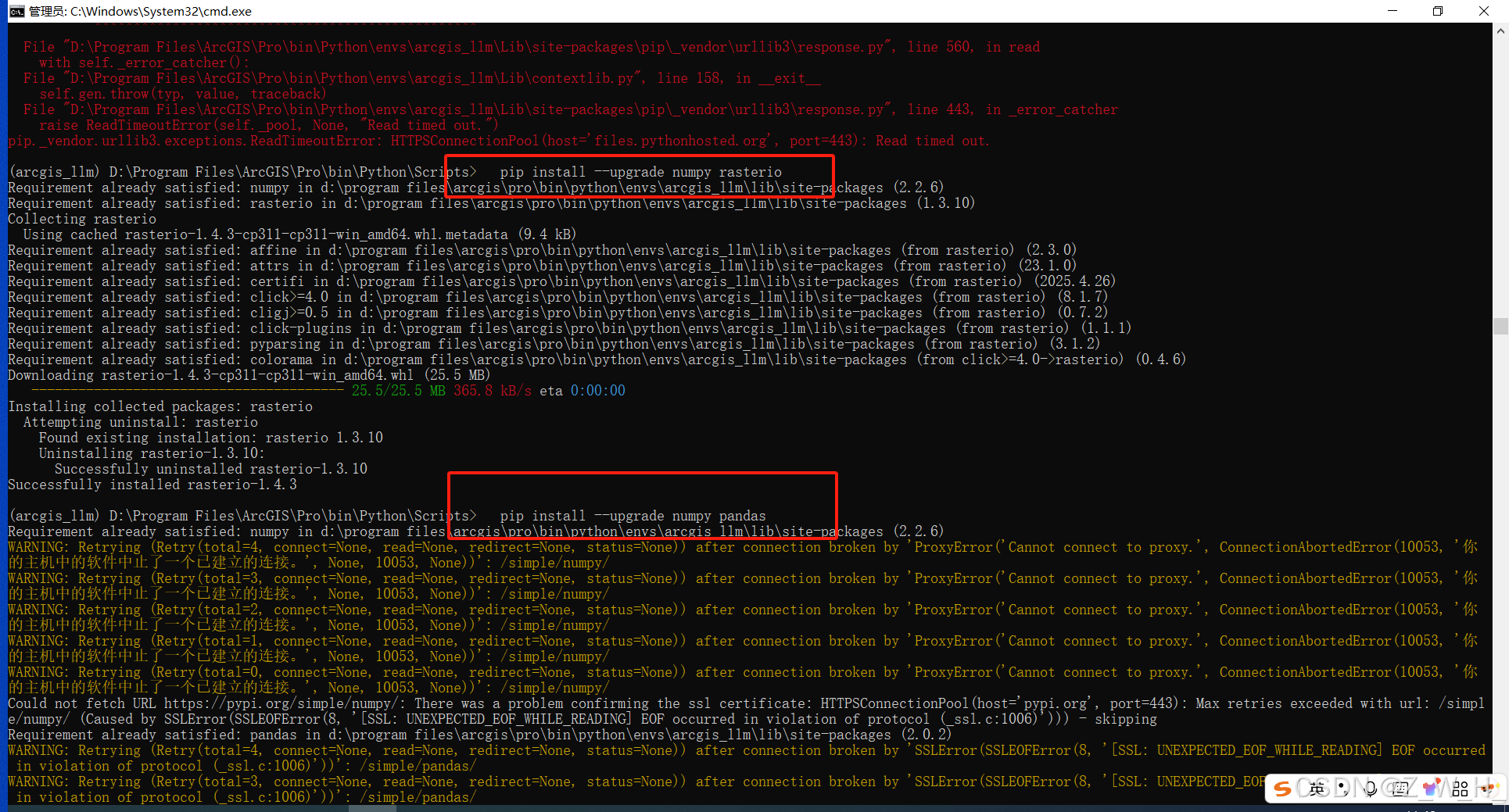Viewport: 1509px width, 812px height.
Task: Open the Sogou input method logo menu
Action: 1282,789
